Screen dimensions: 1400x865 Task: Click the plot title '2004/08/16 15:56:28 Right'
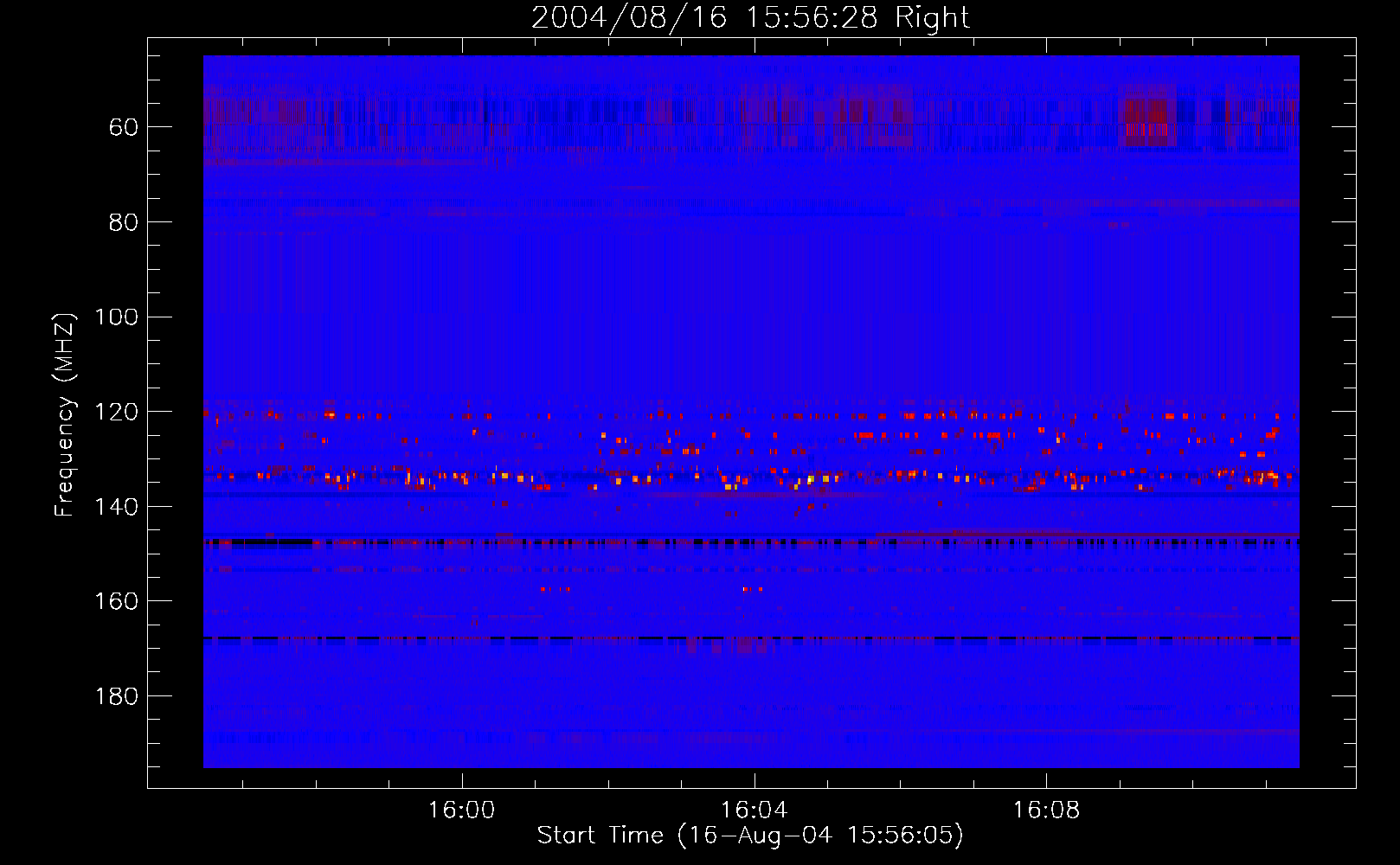coord(750,17)
